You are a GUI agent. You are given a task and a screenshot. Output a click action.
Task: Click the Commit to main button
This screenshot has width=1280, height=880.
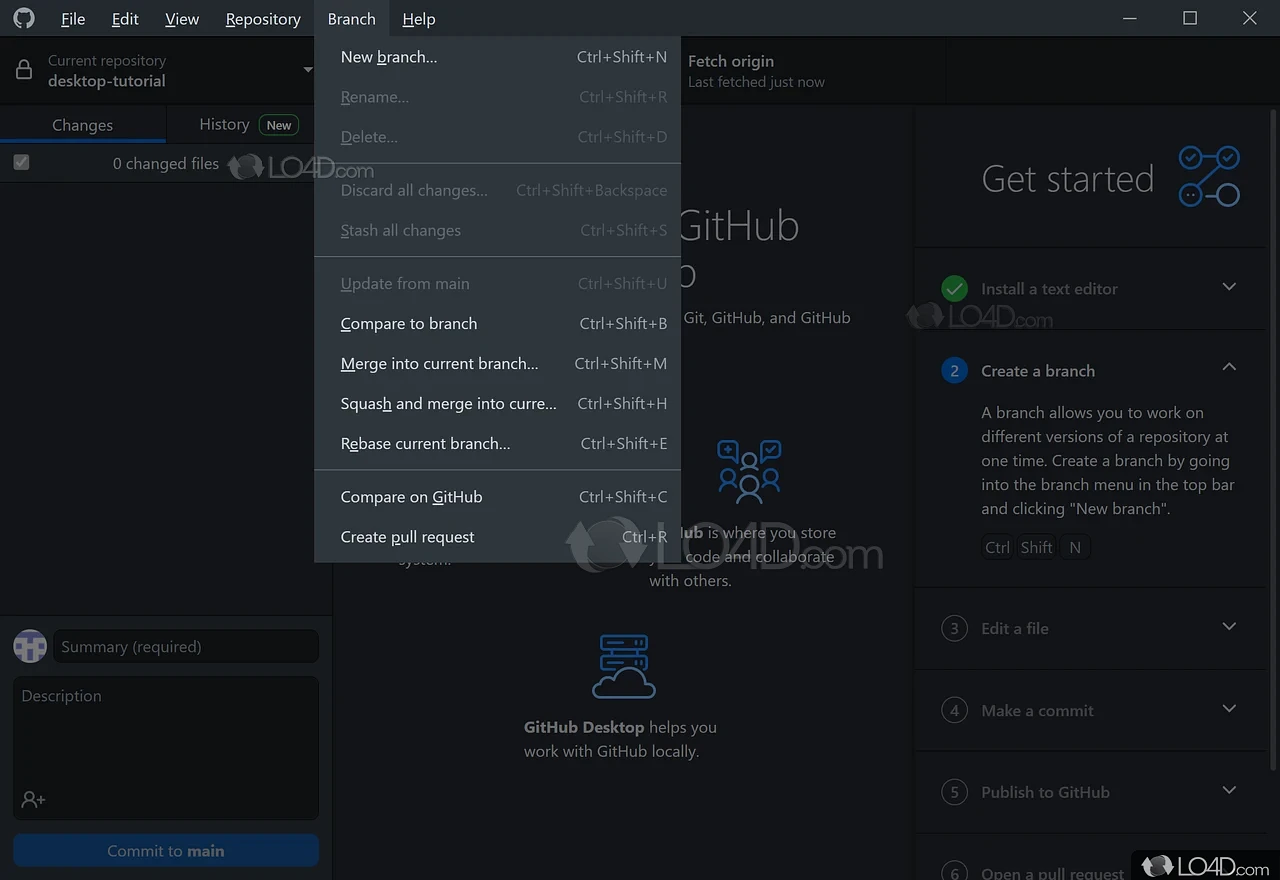click(166, 851)
